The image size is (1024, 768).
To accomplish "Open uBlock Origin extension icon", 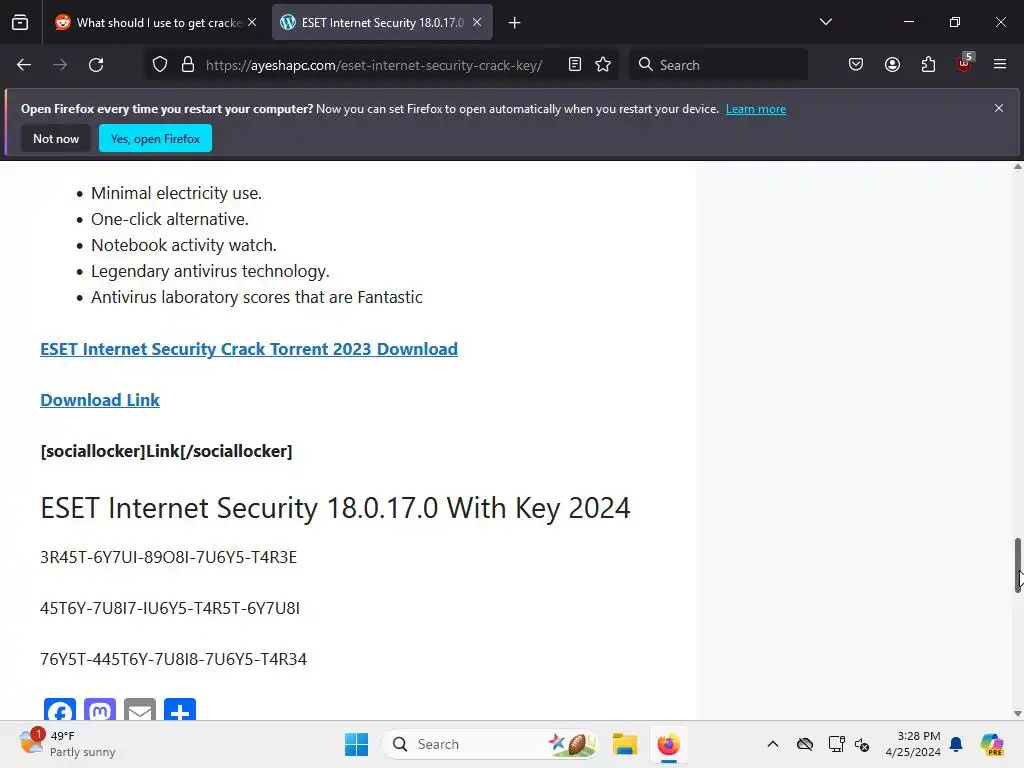I will [965, 63].
